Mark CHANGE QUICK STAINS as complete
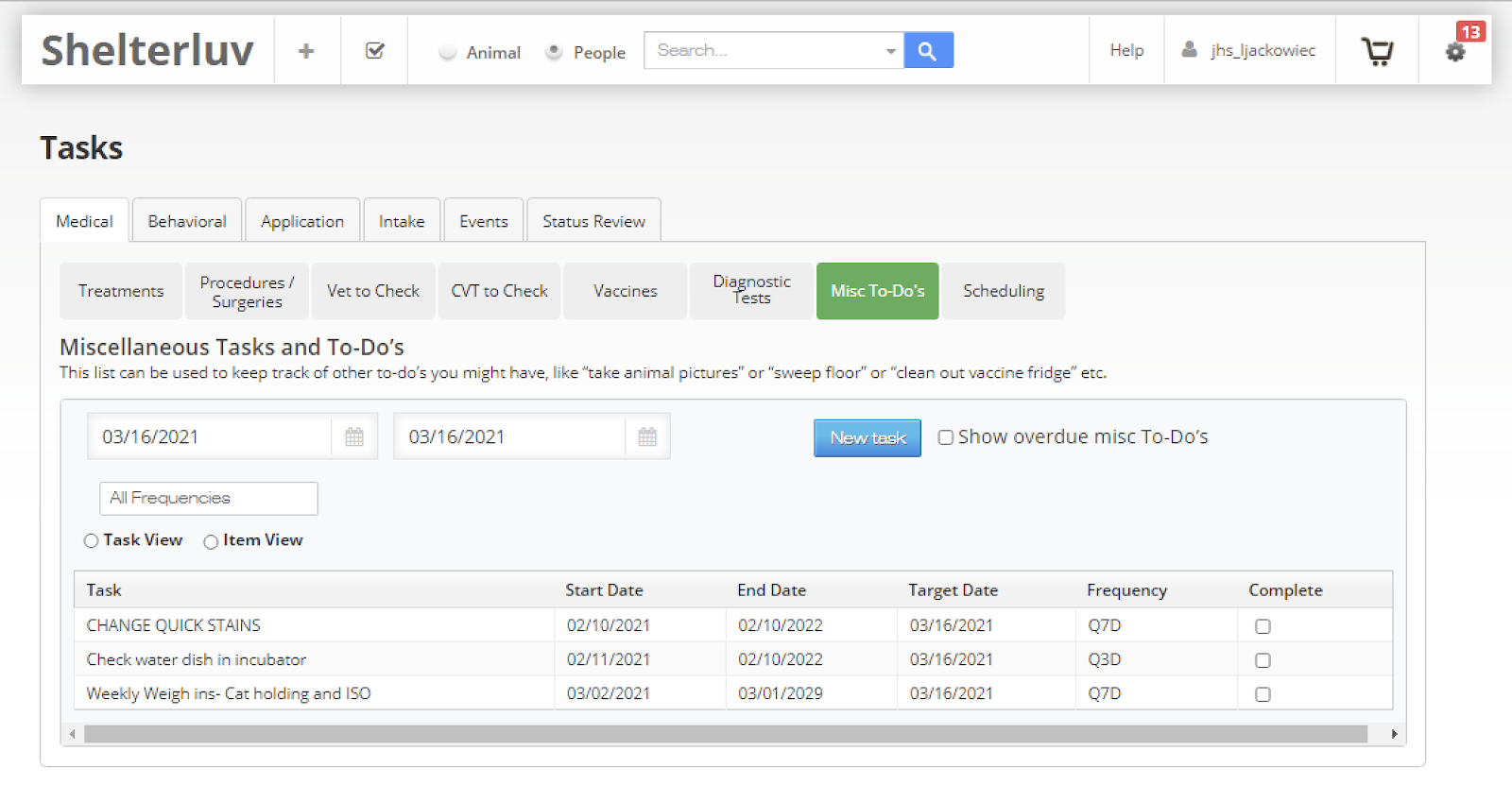The width and height of the screenshot is (1512, 785). (1263, 626)
